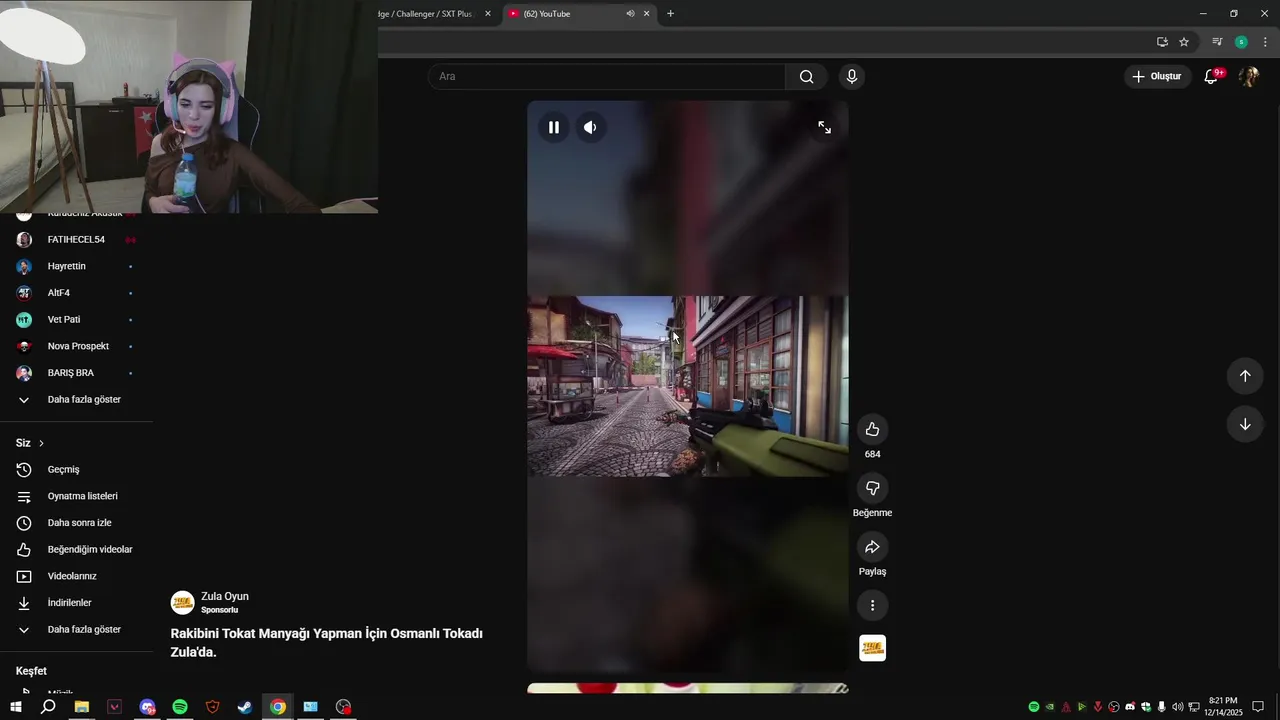
Task: Open Windows taskbar search
Action: coord(48,707)
